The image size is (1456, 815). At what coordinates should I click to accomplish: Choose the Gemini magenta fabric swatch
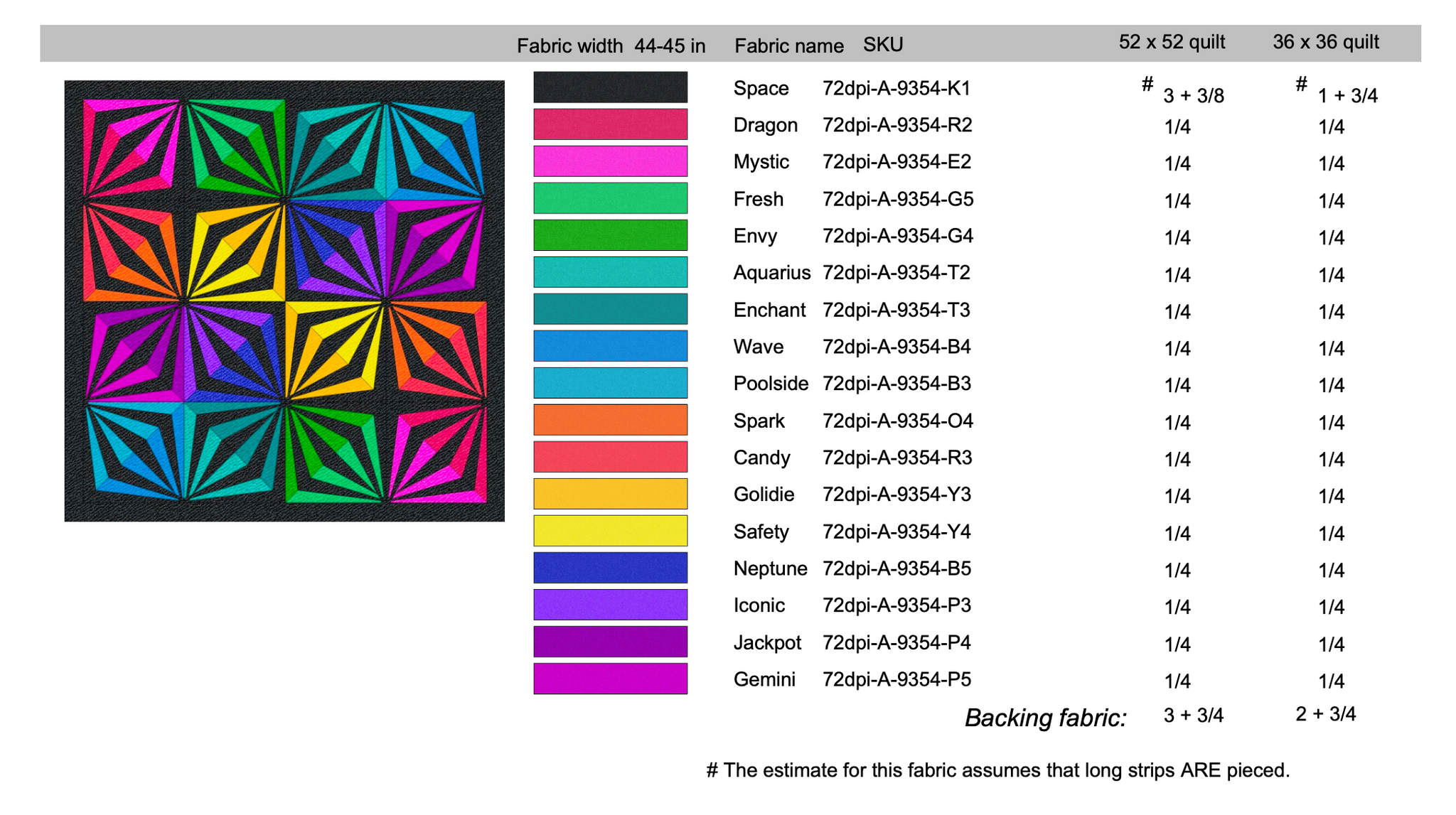click(610, 679)
